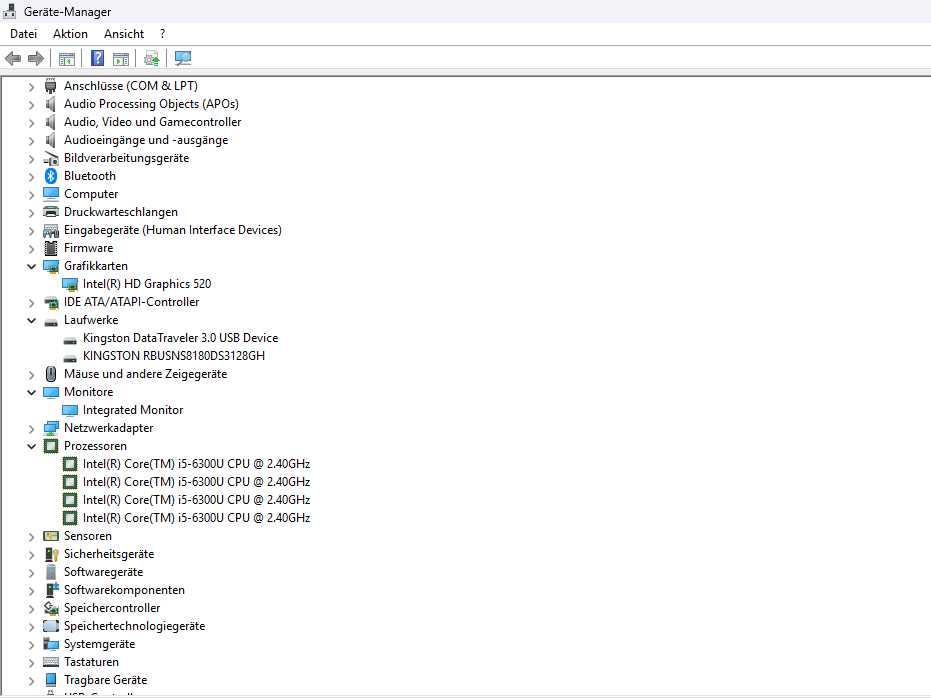Click the Tastaturen keyboard icon
The height and width of the screenshot is (698, 931).
pyautogui.click(x=51, y=662)
